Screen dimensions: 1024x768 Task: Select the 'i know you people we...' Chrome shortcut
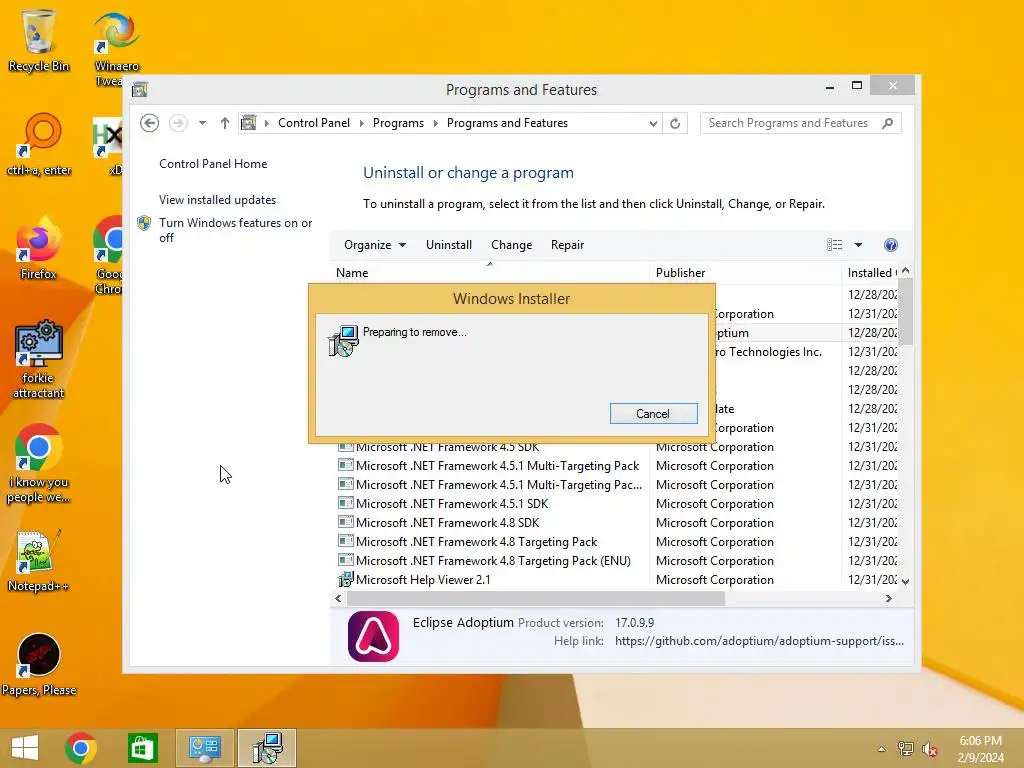[39, 464]
